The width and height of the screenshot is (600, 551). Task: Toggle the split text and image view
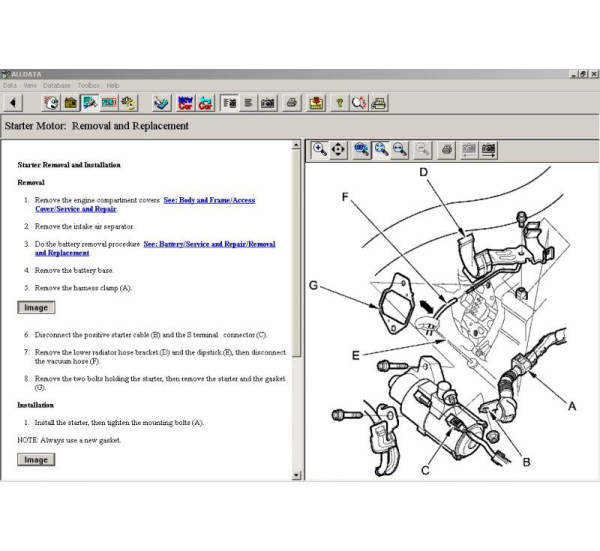tap(228, 103)
